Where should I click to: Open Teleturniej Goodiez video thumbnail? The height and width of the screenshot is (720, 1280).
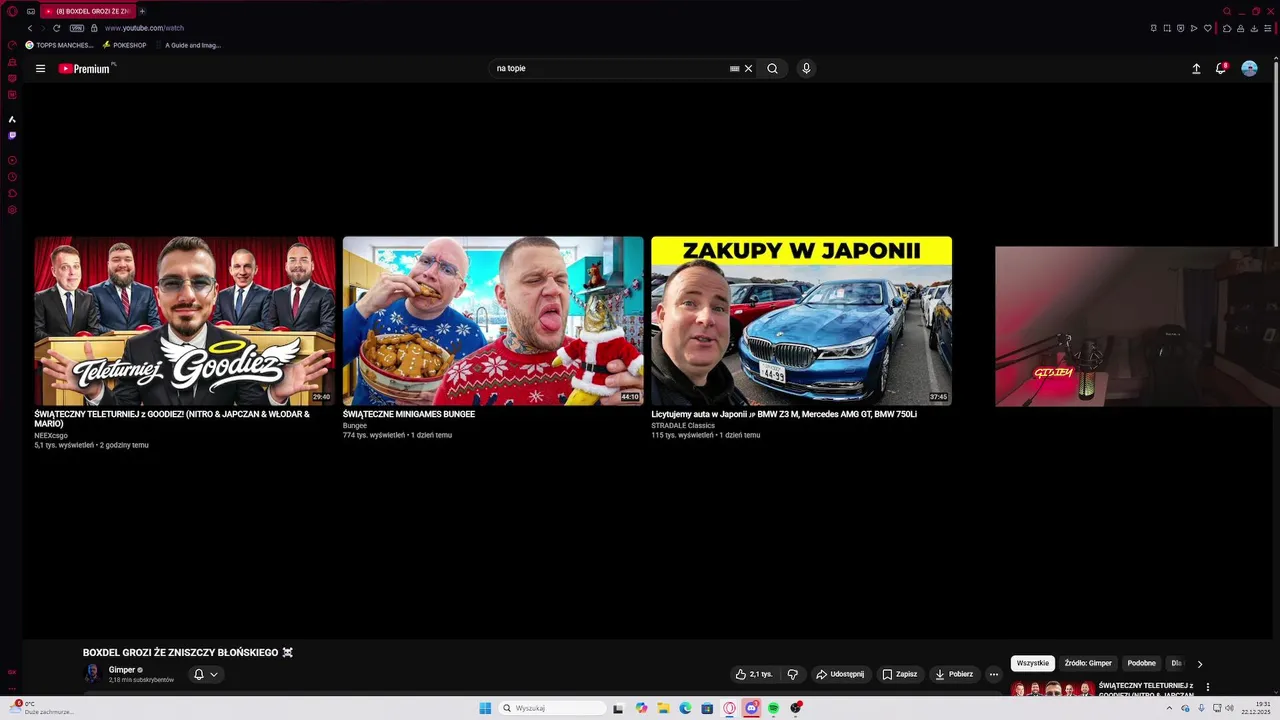tap(185, 321)
